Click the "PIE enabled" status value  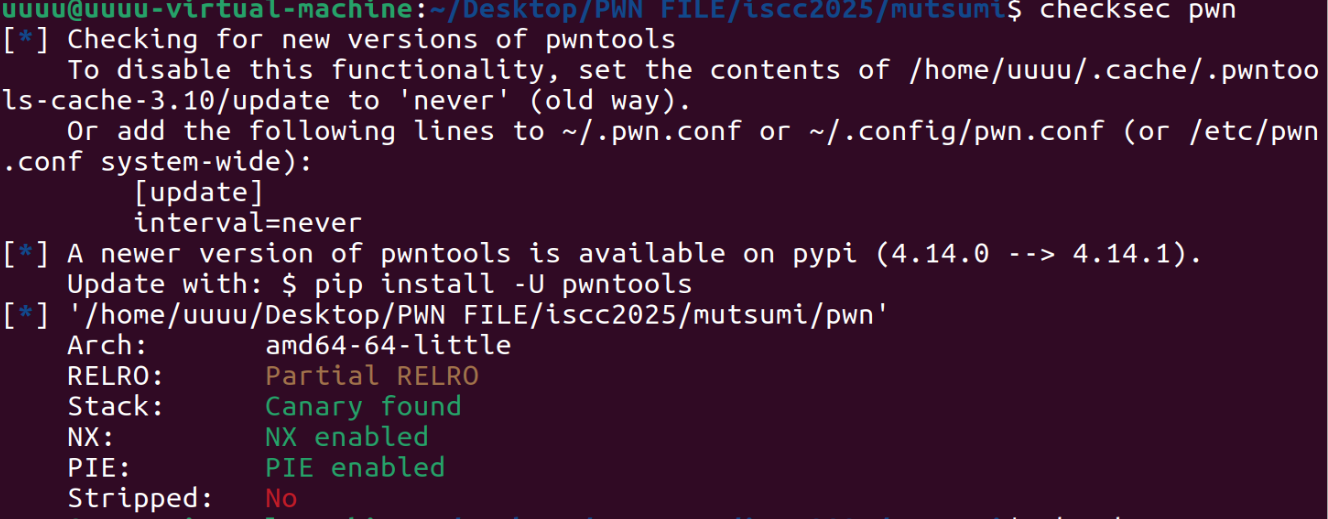pos(354,467)
